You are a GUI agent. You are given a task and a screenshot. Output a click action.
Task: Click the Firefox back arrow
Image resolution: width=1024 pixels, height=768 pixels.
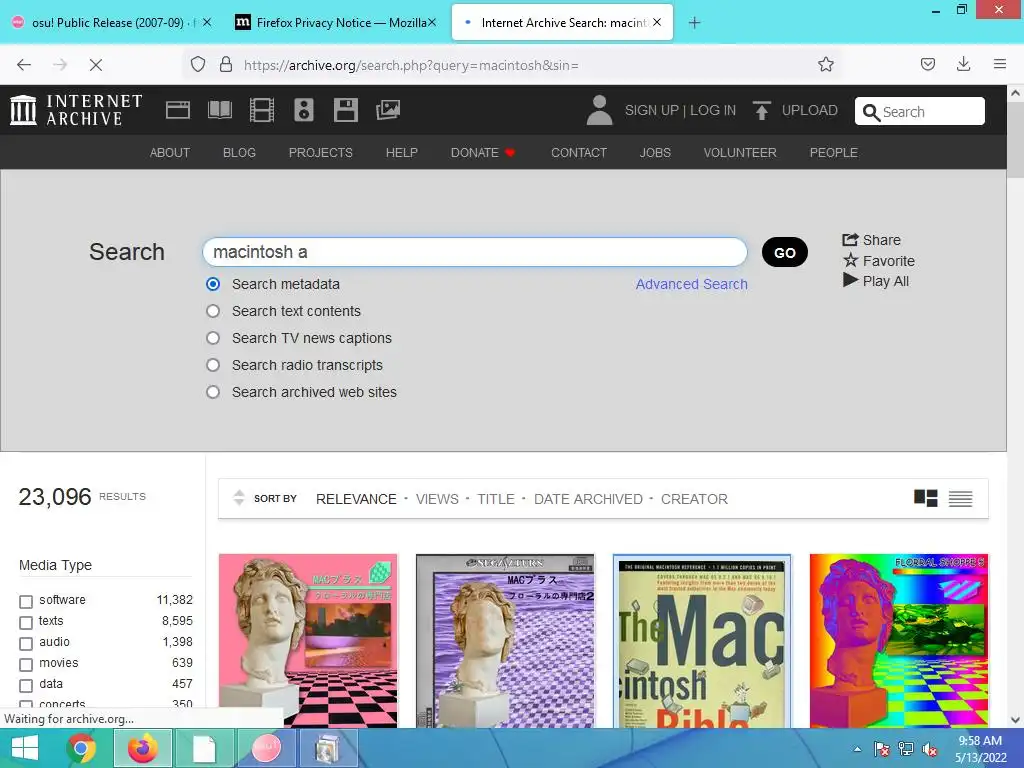24,65
